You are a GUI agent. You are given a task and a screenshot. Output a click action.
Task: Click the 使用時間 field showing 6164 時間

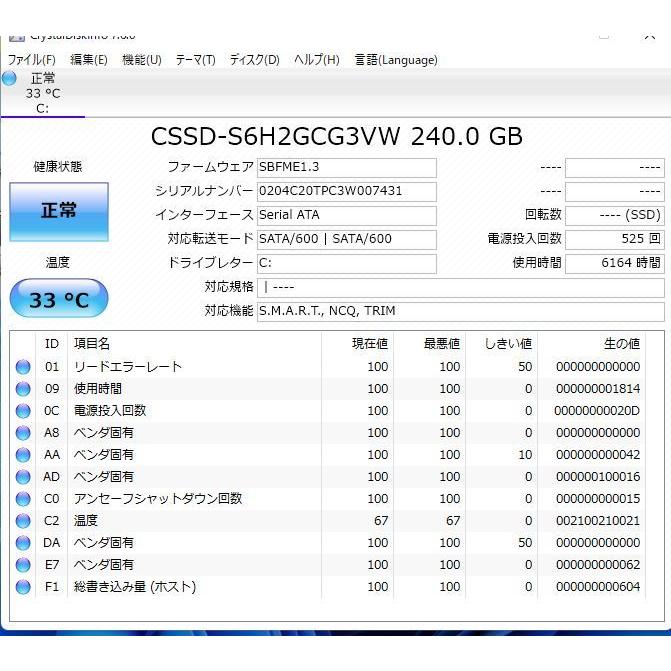[615, 263]
